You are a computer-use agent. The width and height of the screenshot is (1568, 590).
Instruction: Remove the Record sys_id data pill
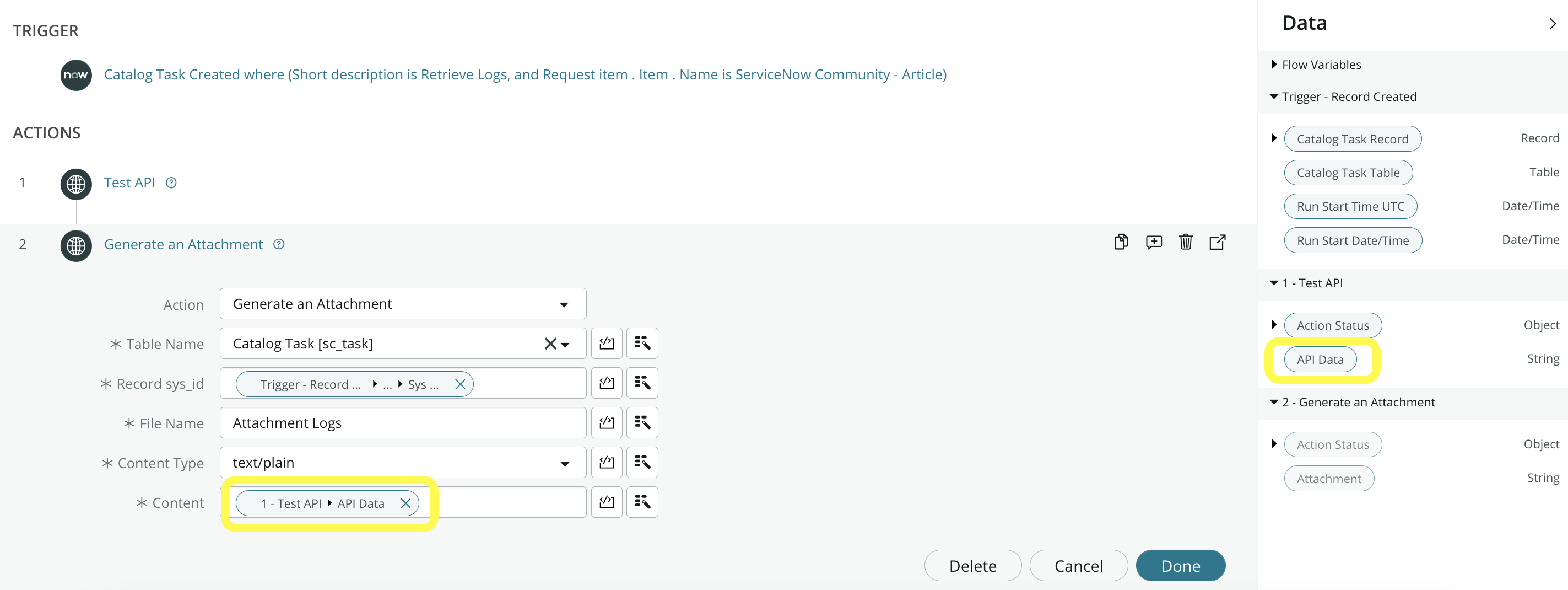coord(460,384)
